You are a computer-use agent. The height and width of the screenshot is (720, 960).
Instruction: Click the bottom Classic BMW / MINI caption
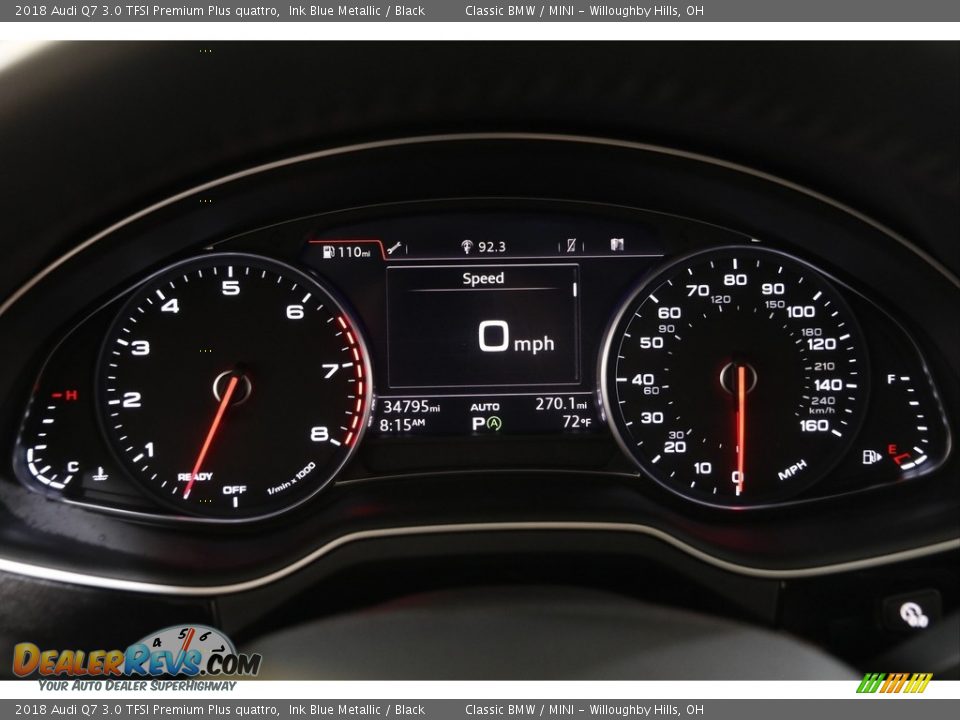[584, 710]
